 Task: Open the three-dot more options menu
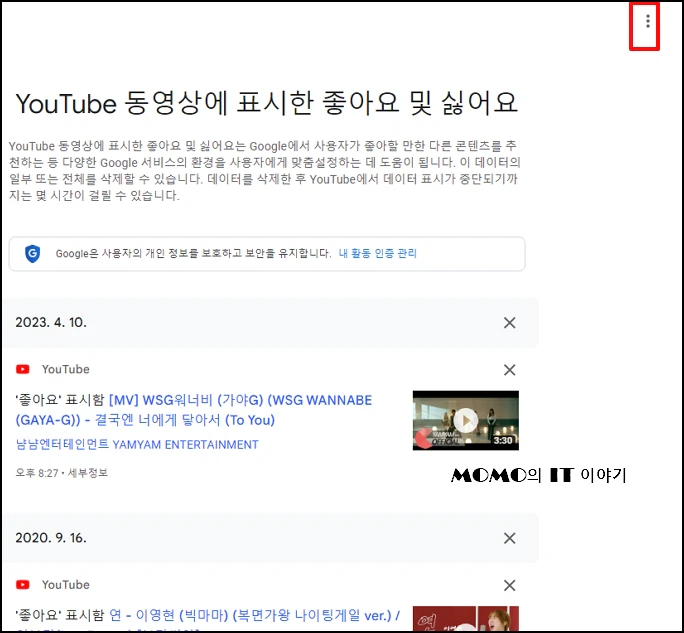click(648, 21)
